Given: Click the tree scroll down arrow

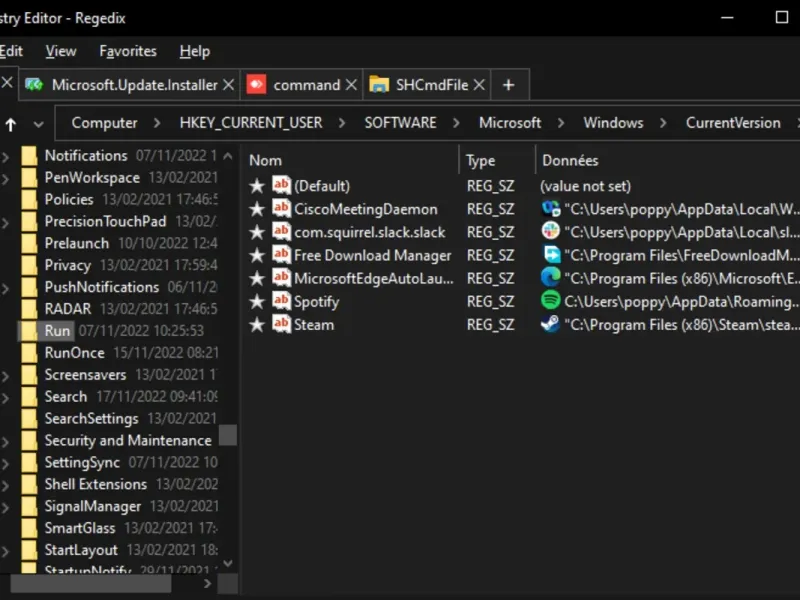Looking at the screenshot, I should [228, 564].
